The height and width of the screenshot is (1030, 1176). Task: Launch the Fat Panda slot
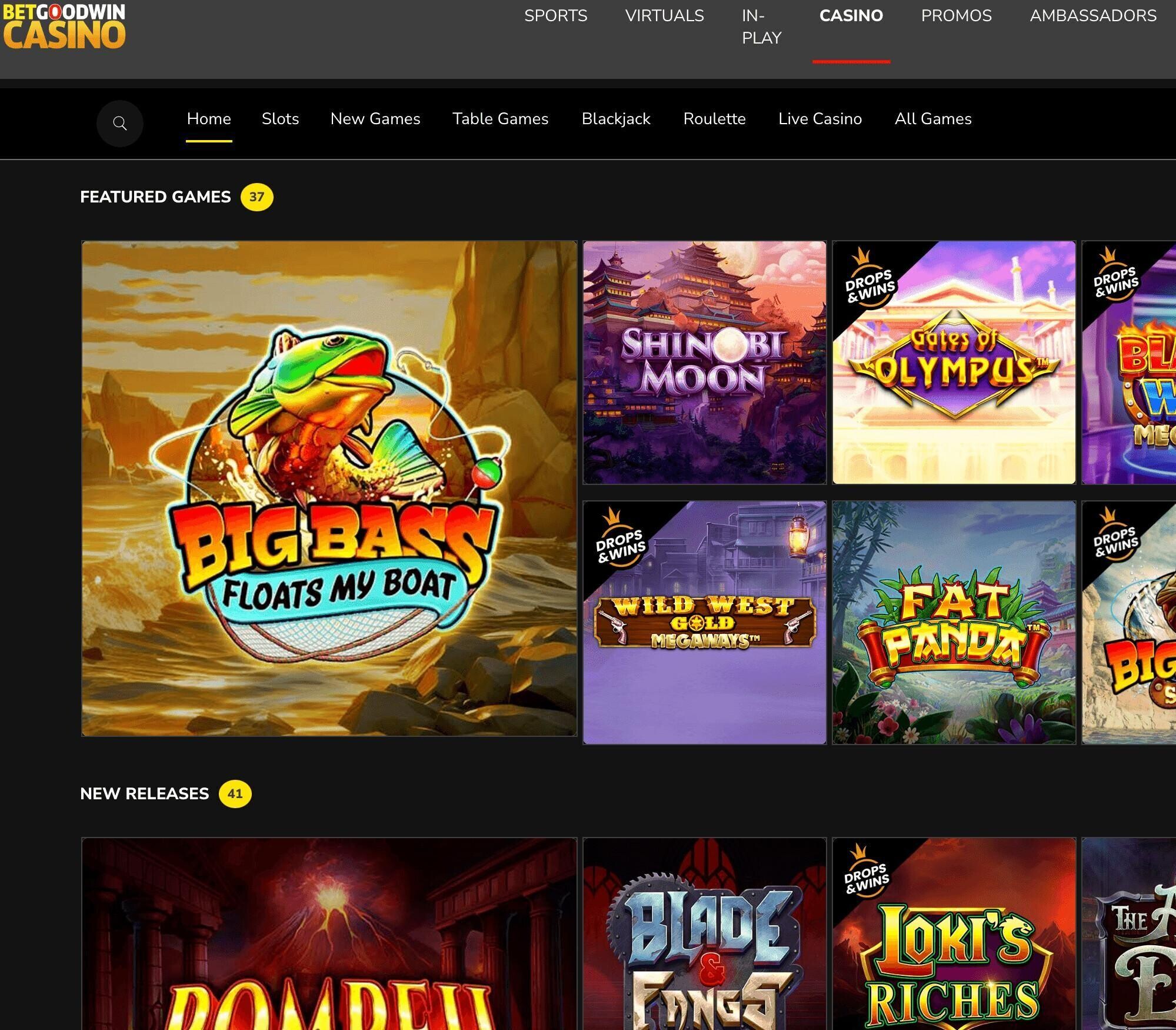click(954, 623)
